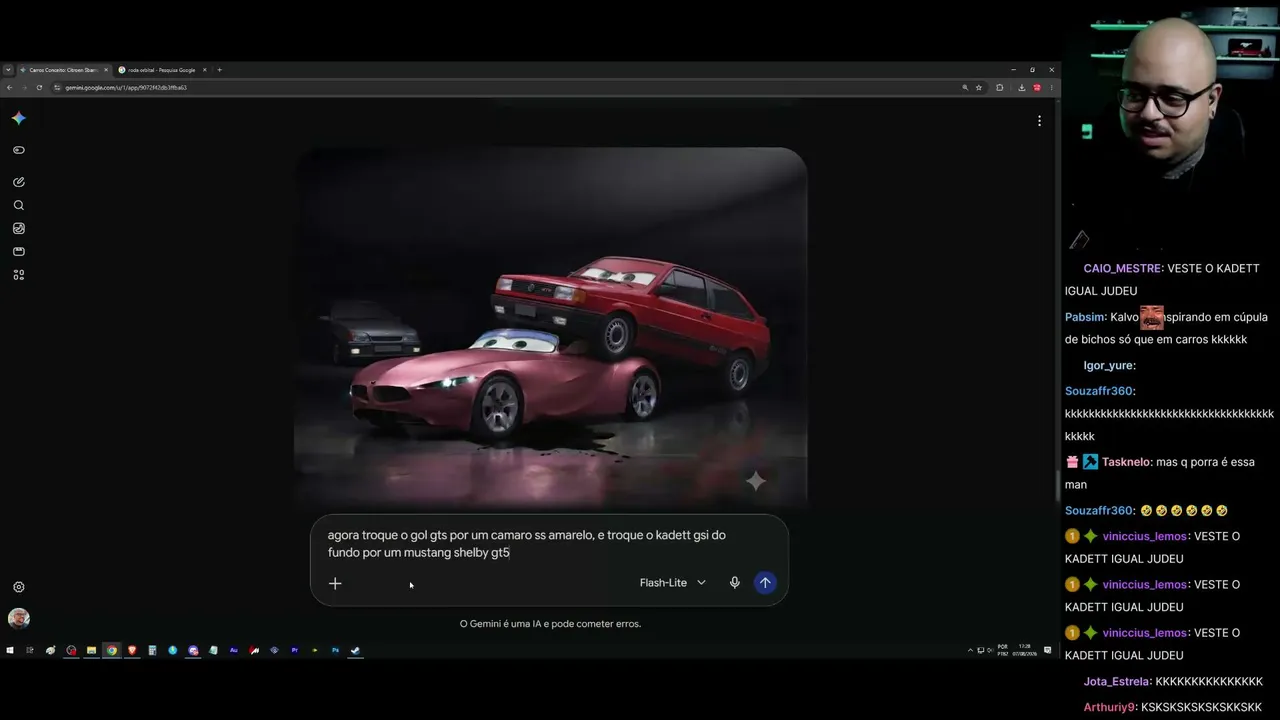Close the roda orbital Pesquisa Google tab
The width and height of the screenshot is (1280, 720).
pos(204,70)
